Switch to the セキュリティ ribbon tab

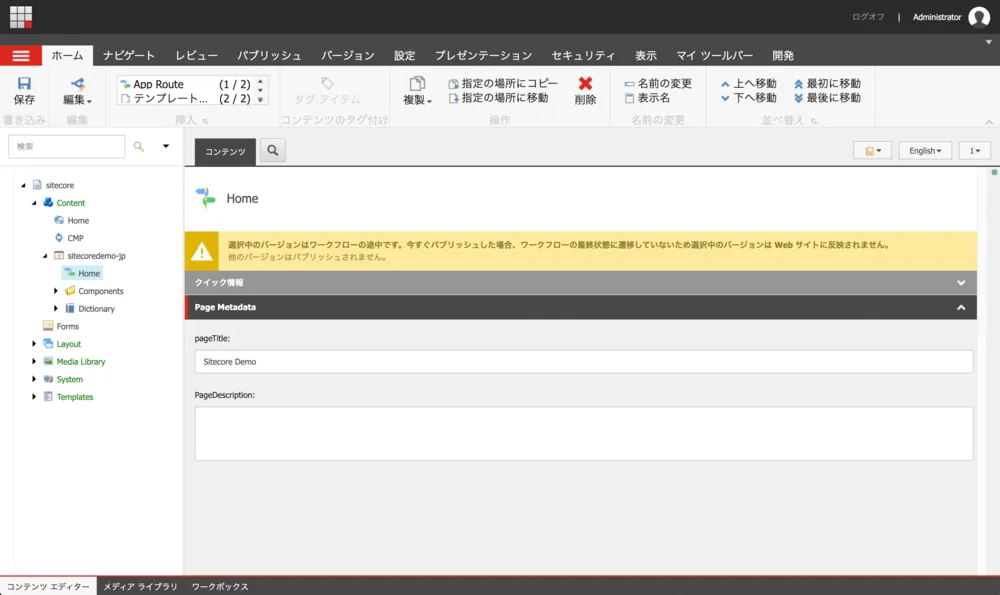(583, 55)
